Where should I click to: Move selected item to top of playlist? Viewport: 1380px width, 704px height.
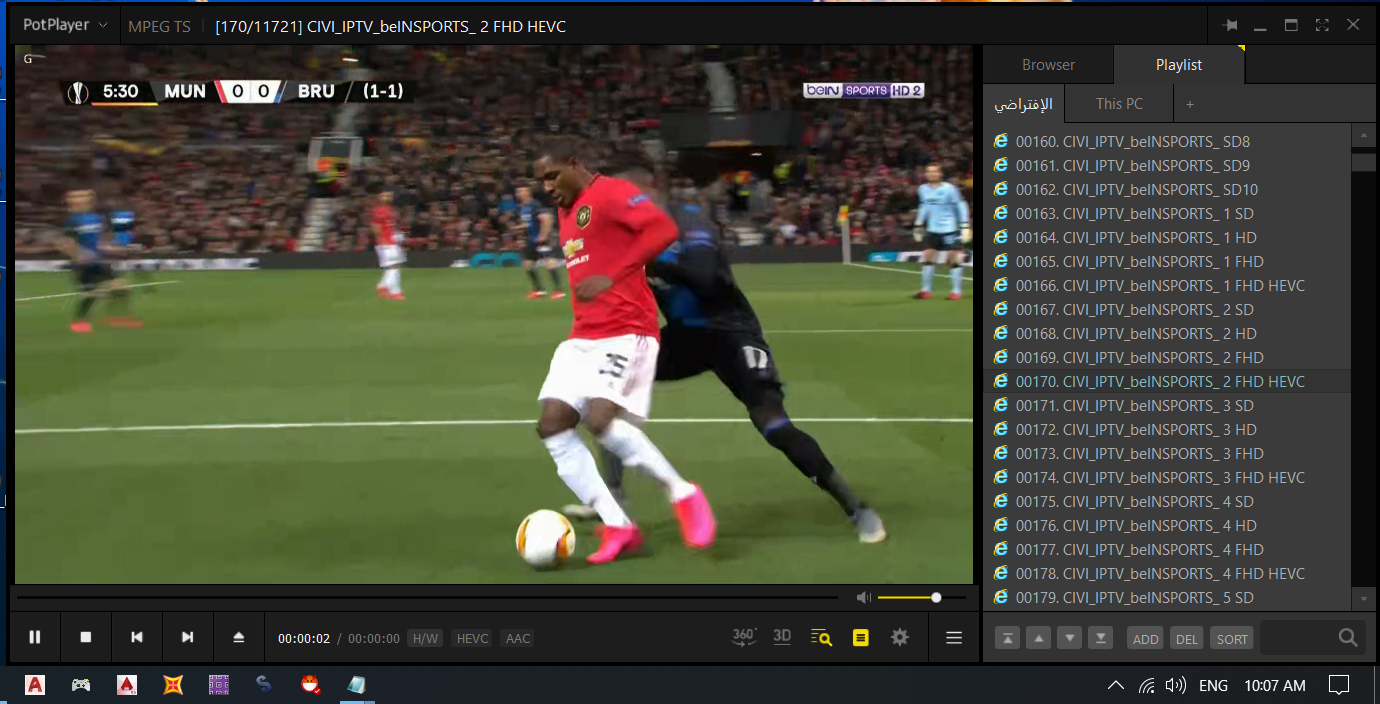[x=1007, y=638]
